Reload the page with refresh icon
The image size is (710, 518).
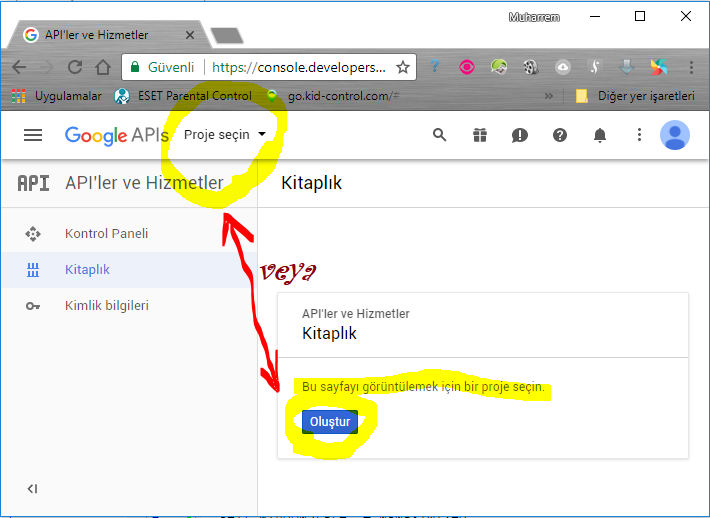[75, 67]
